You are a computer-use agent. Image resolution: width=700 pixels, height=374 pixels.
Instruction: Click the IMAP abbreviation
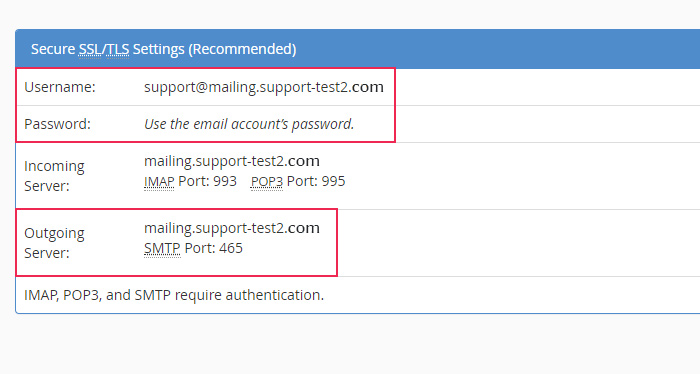[159, 181]
